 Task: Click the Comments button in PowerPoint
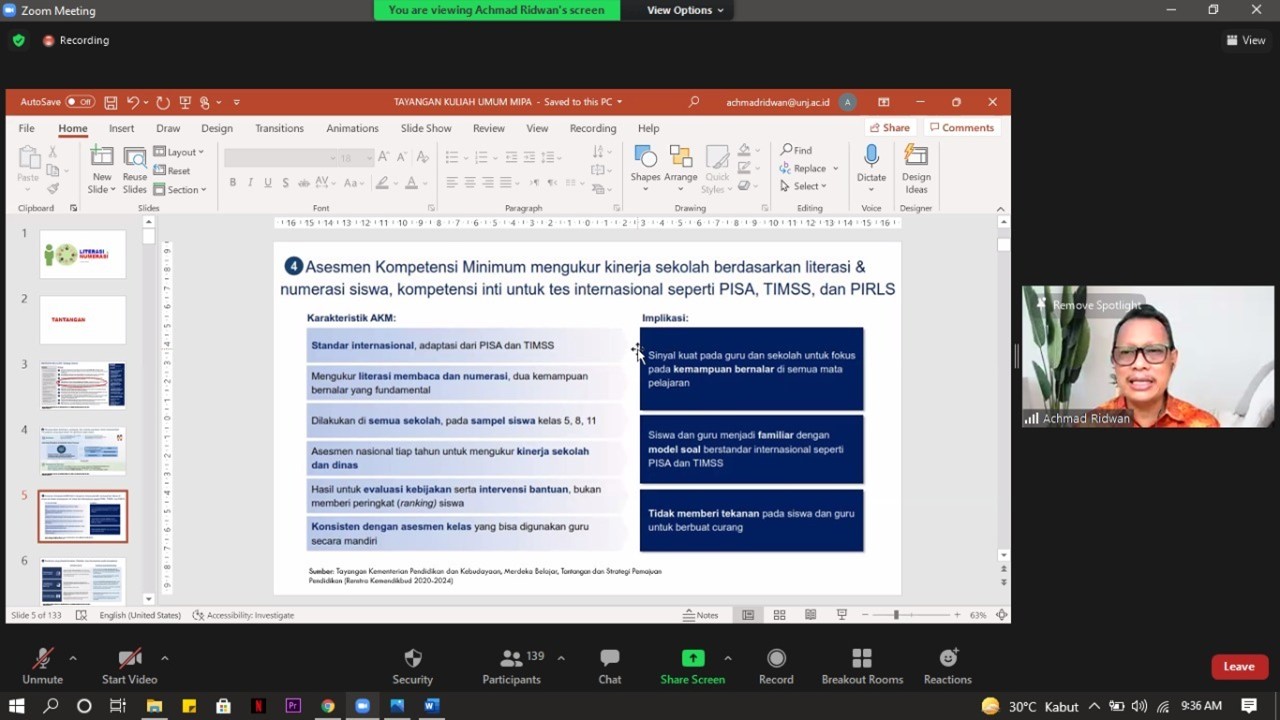point(961,128)
